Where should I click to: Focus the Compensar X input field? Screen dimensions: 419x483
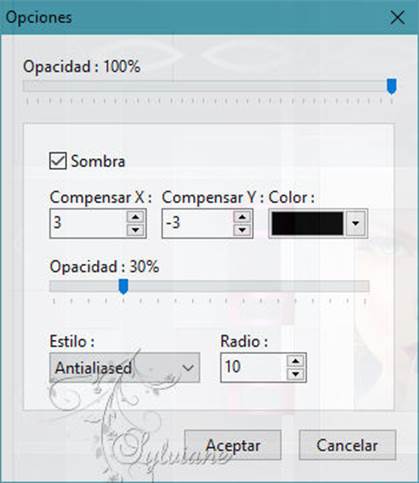tap(88, 223)
